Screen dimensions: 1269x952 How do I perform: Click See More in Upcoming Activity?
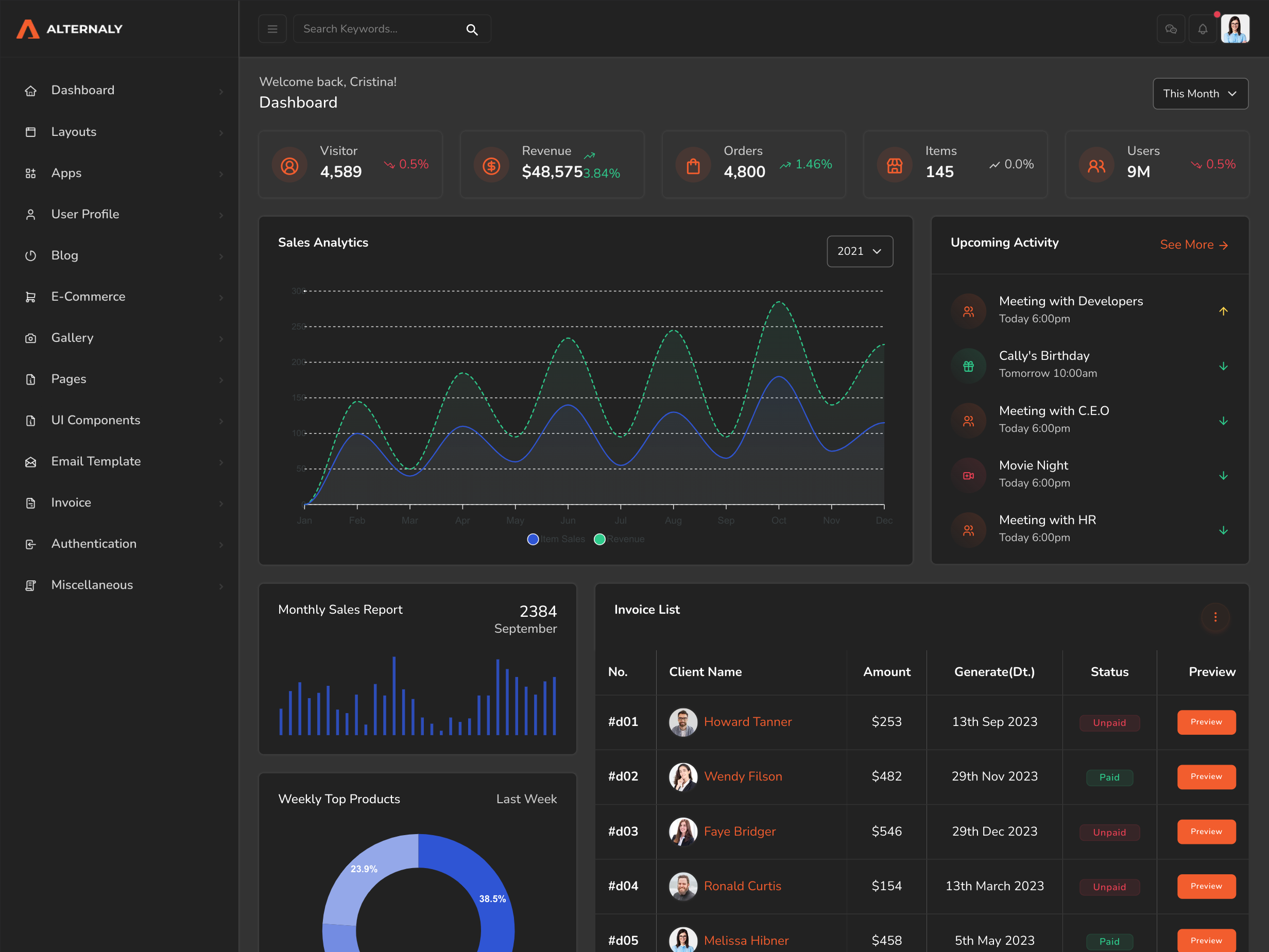(x=1194, y=245)
